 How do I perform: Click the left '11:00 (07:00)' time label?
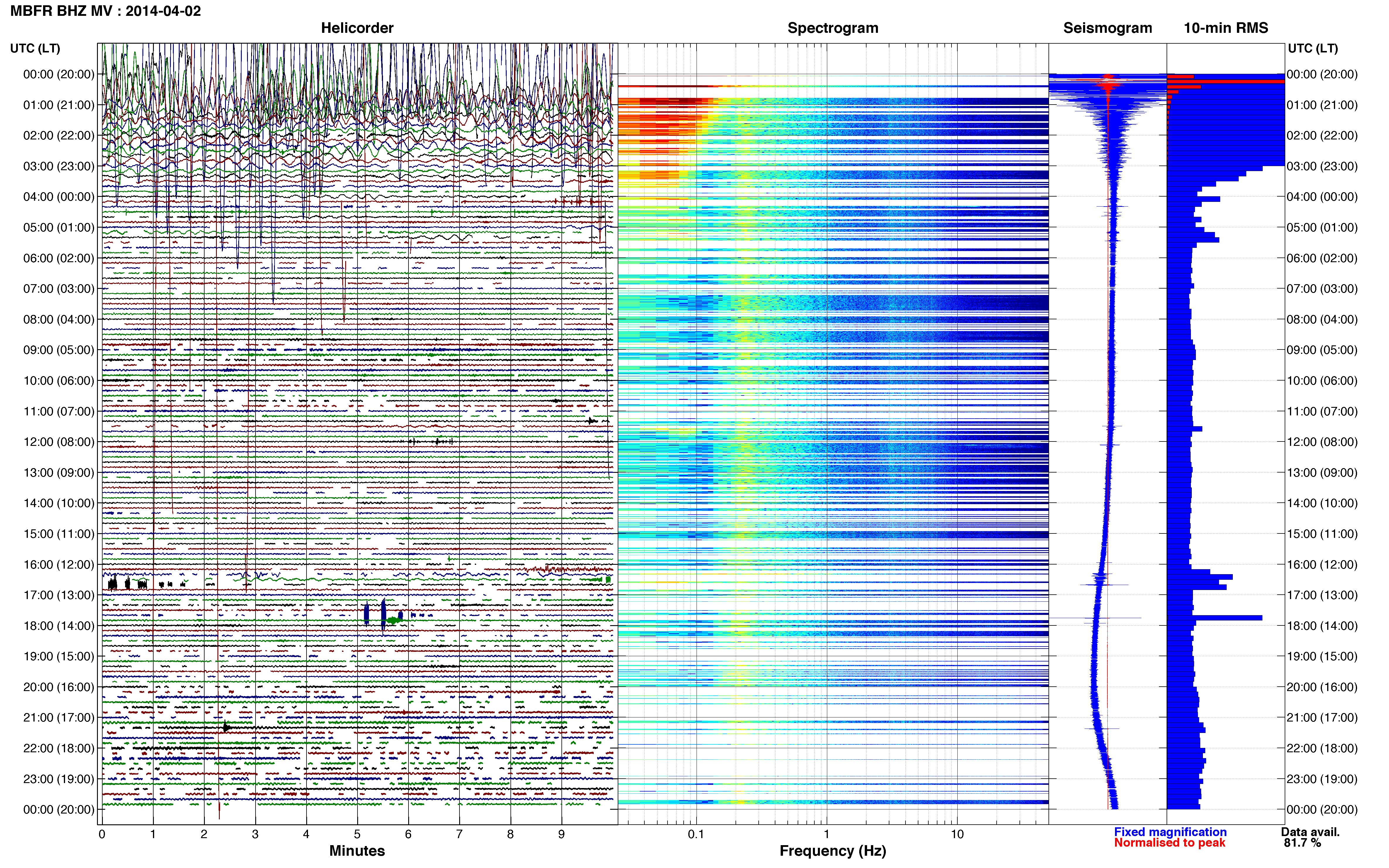click(59, 411)
